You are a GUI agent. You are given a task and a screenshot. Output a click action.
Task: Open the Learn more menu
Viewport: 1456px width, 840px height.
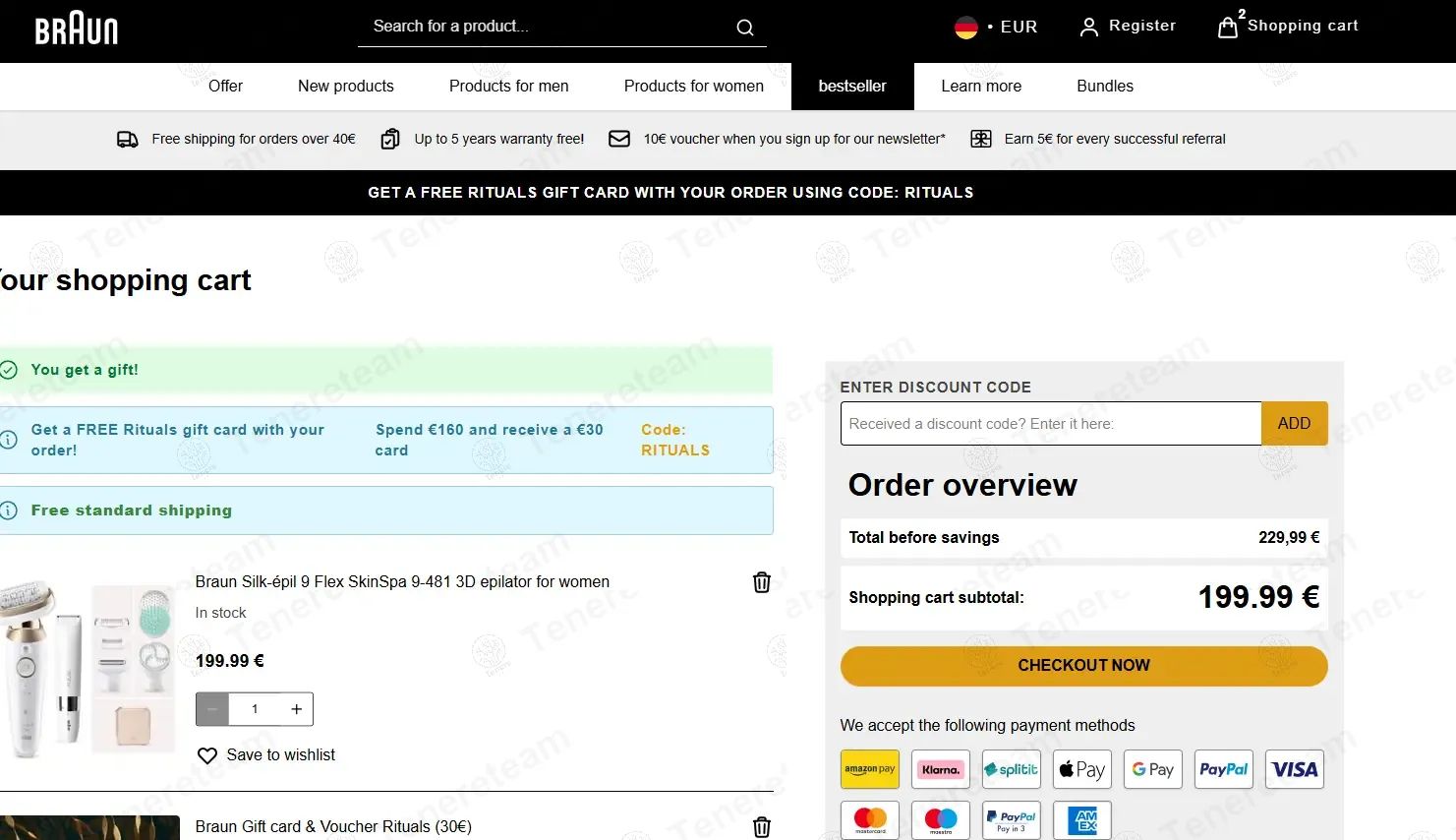981,87
